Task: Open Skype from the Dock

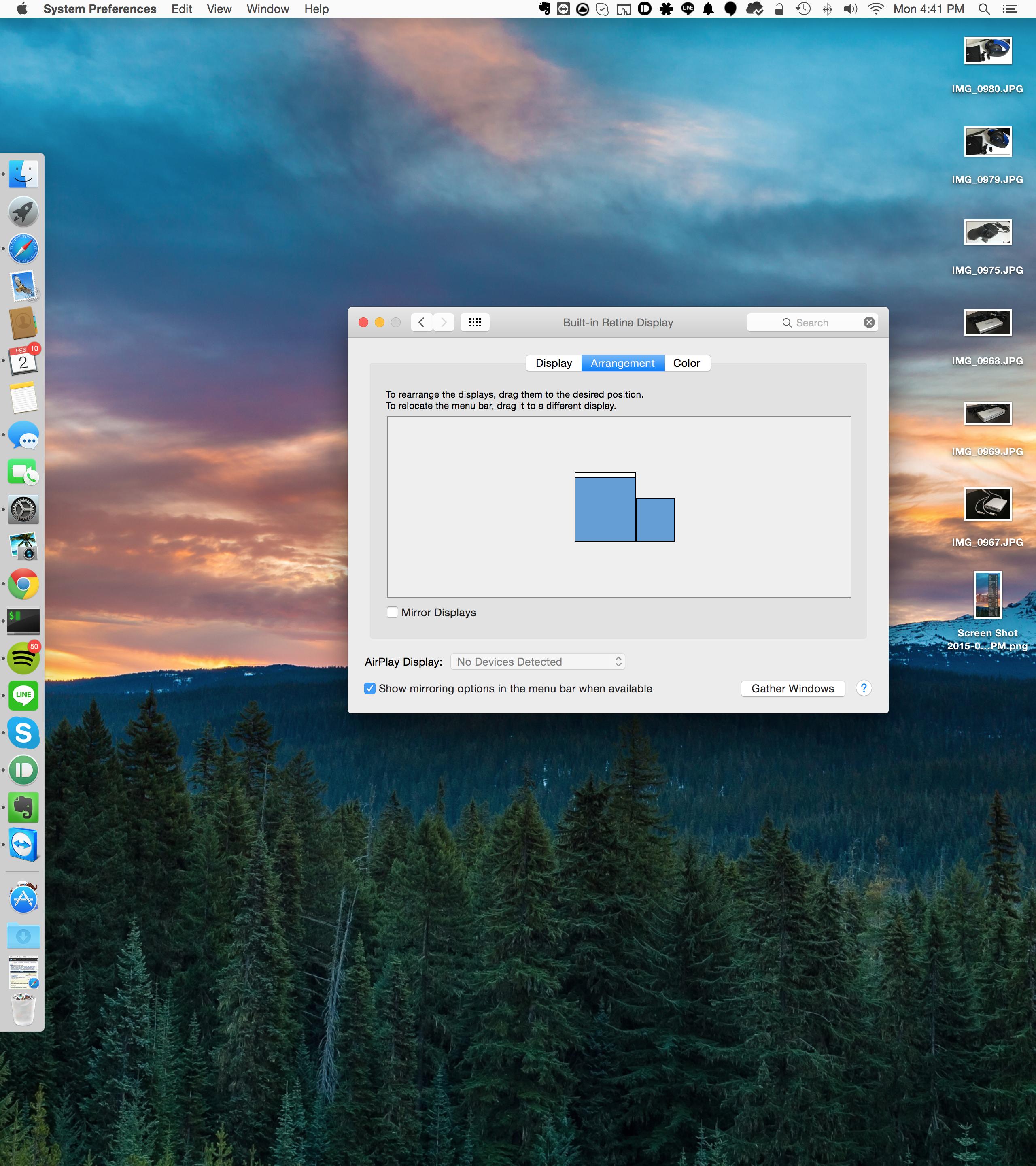Action: [23, 733]
